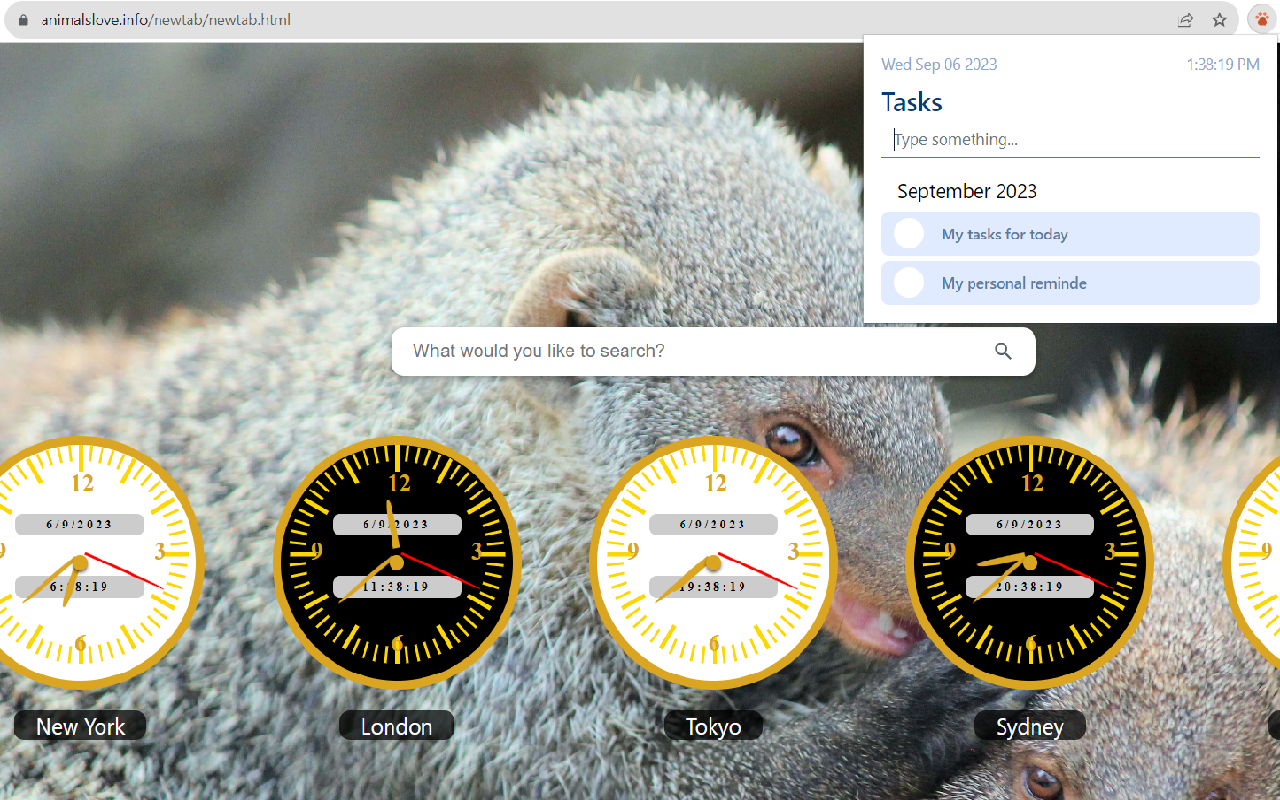
Task: Click the magnifier search icon
Action: pos(1003,351)
